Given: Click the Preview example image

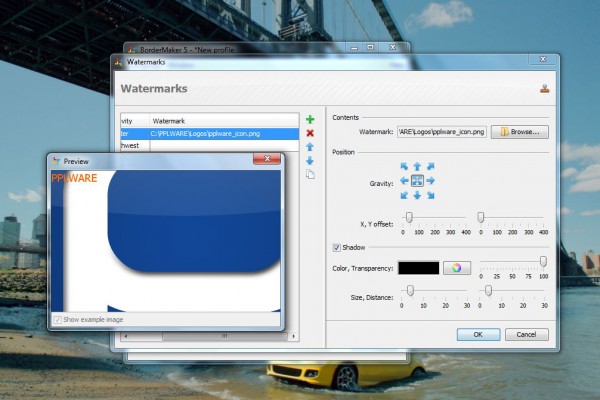Looking at the screenshot, I should pyautogui.click(x=166, y=241).
